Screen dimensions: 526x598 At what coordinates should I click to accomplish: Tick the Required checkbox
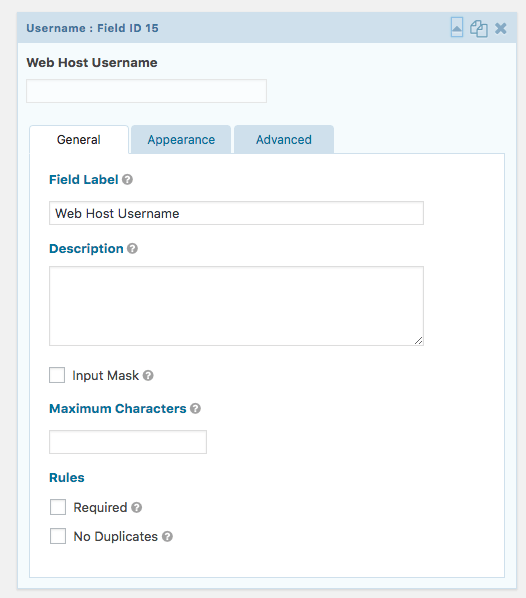tap(58, 507)
